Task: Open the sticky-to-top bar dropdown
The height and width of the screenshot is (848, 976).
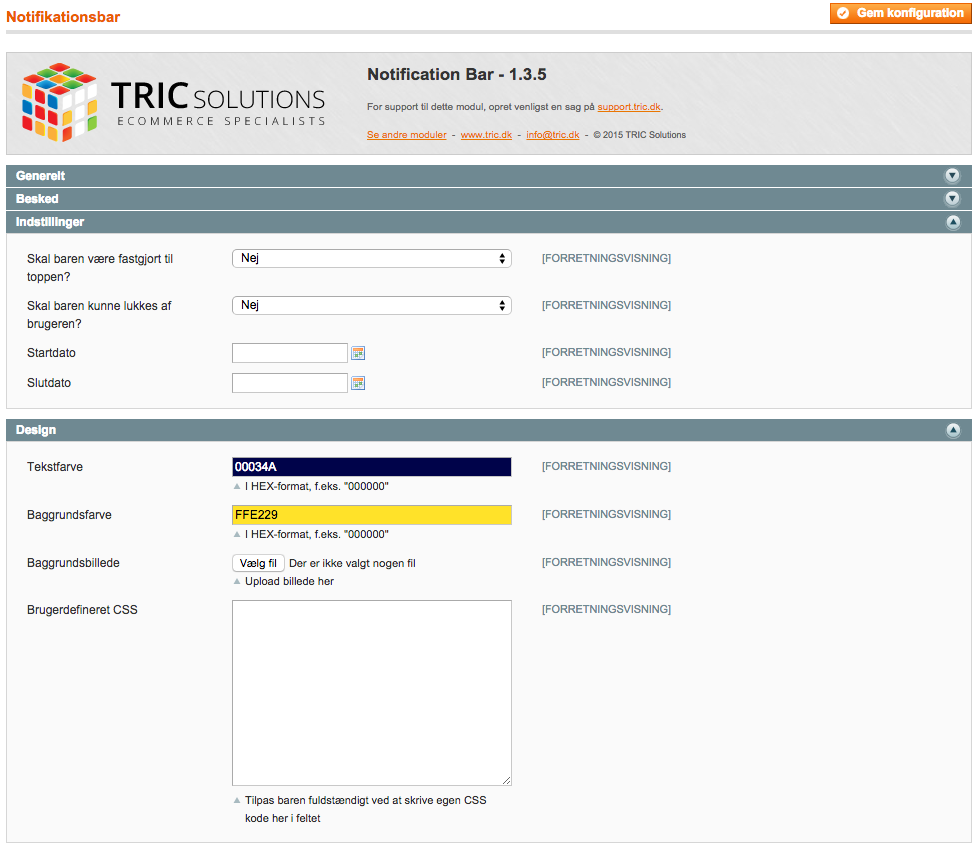Action: coord(371,259)
